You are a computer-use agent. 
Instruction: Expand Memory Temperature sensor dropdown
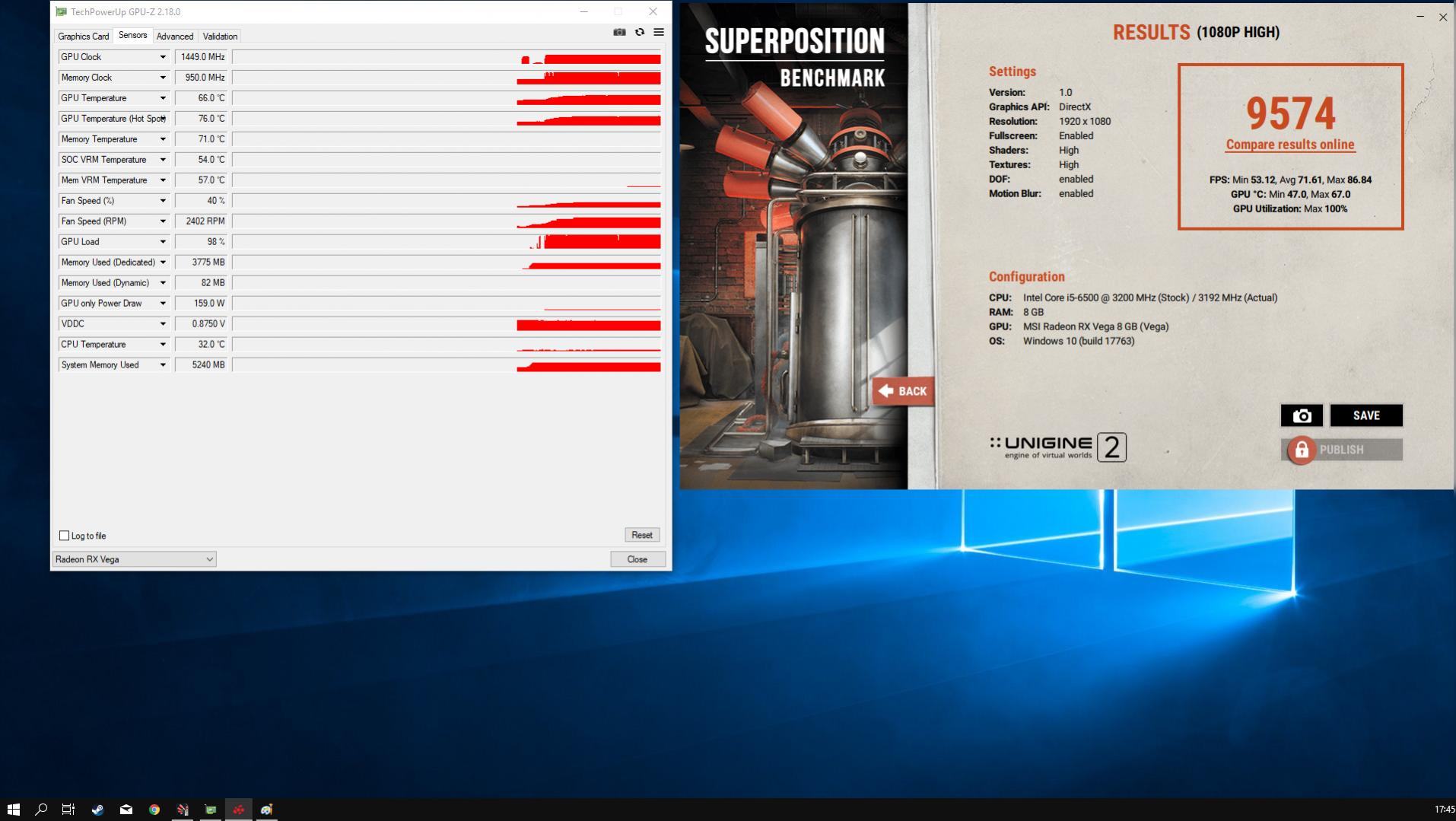(x=163, y=139)
